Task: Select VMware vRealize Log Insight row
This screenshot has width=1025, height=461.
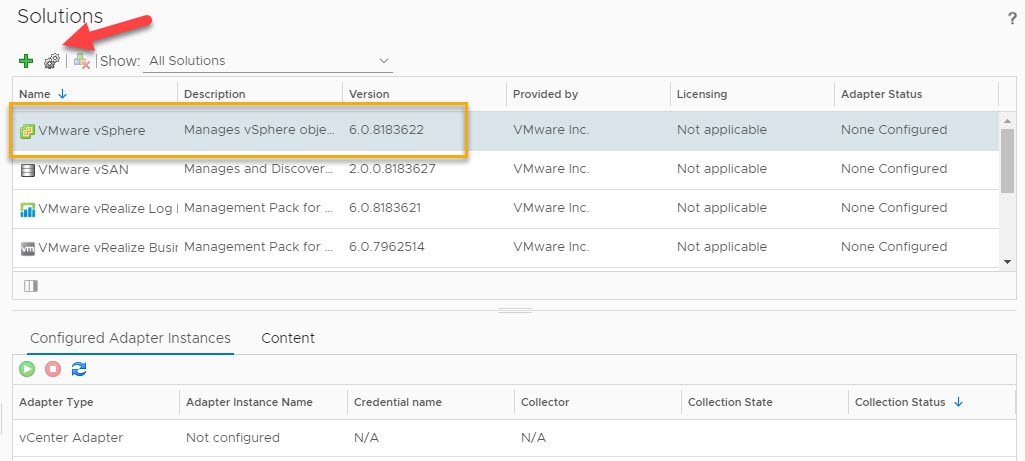Action: tap(100, 208)
